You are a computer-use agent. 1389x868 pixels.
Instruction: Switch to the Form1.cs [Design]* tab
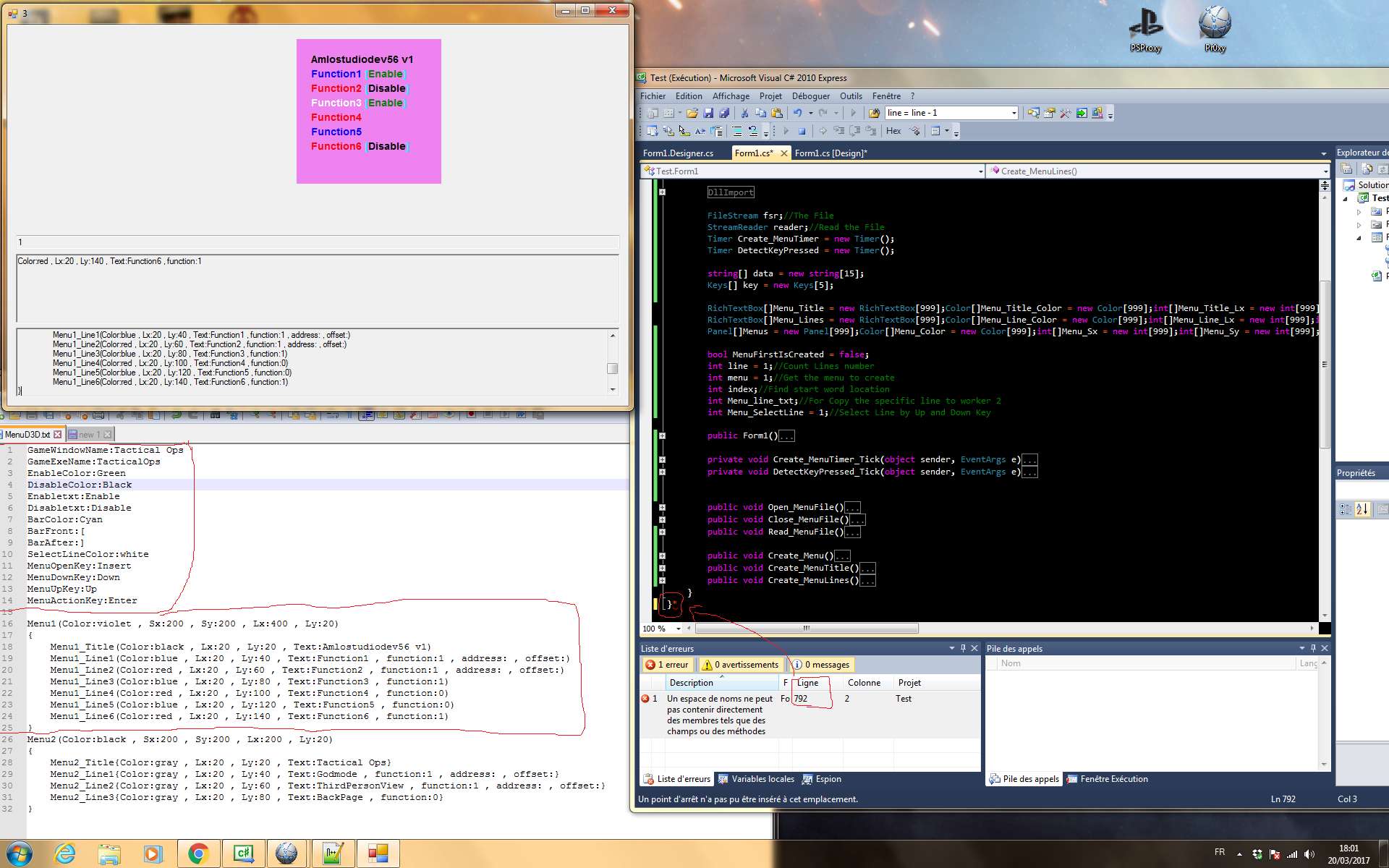coord(831,153)
